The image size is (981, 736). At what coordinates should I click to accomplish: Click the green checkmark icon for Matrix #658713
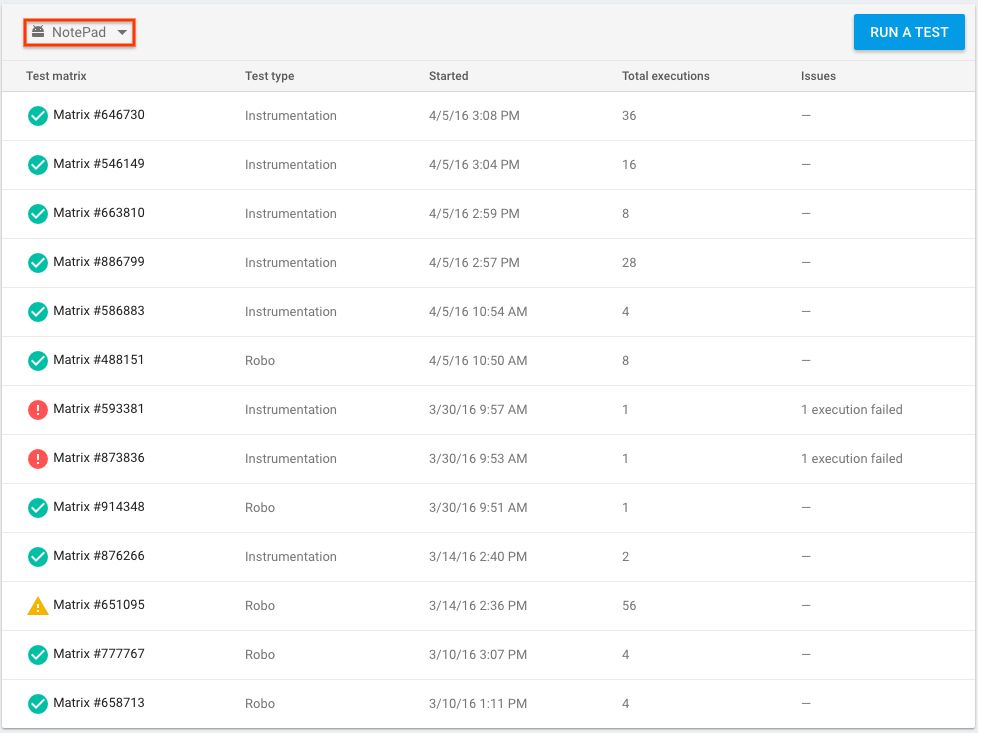click(38, 704)
